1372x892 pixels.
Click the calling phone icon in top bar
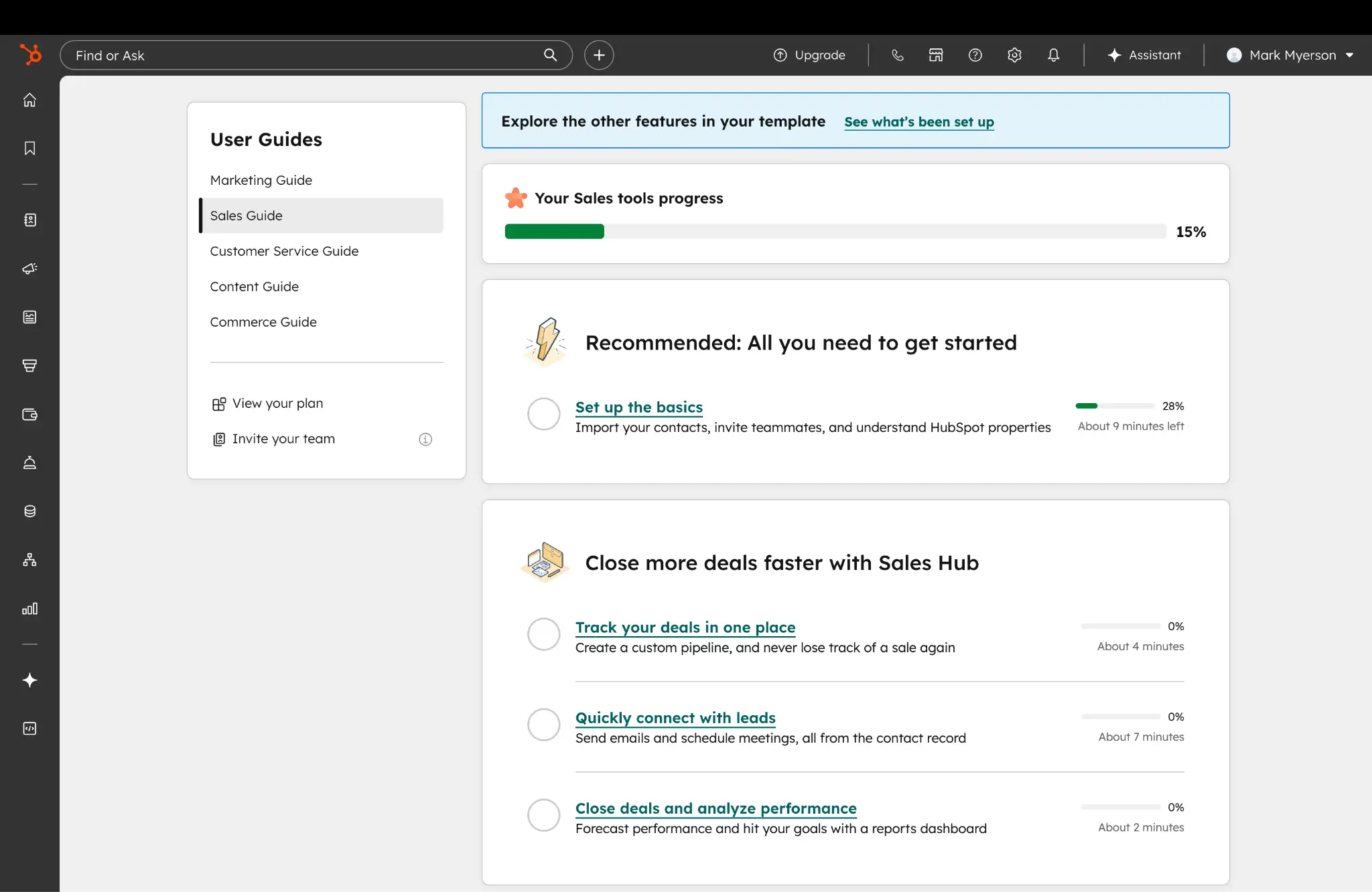pyautogui.click(x=897, y=55)
